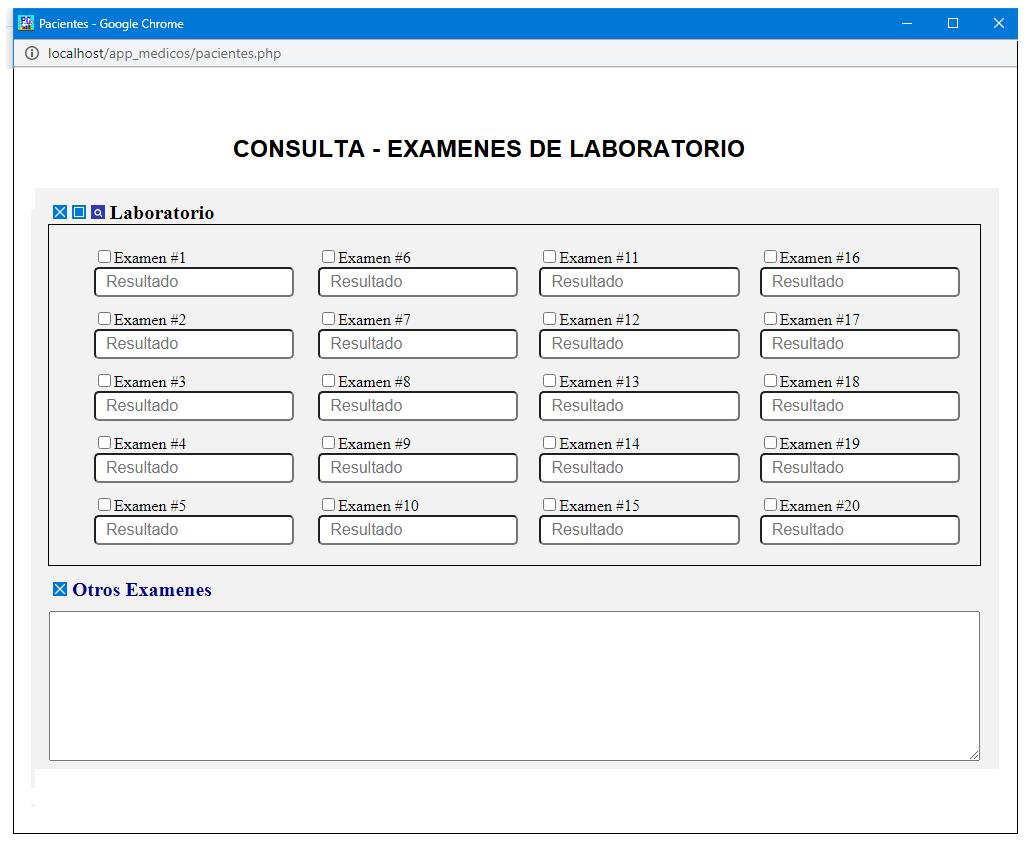This screenshot has width=1026, height=860.
Task: Click the Resultado box under Examen #20
Action: pos(860,530)
